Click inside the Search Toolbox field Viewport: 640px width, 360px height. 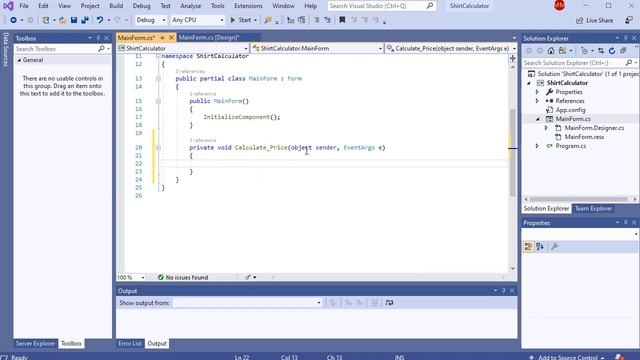coord(56,49)
